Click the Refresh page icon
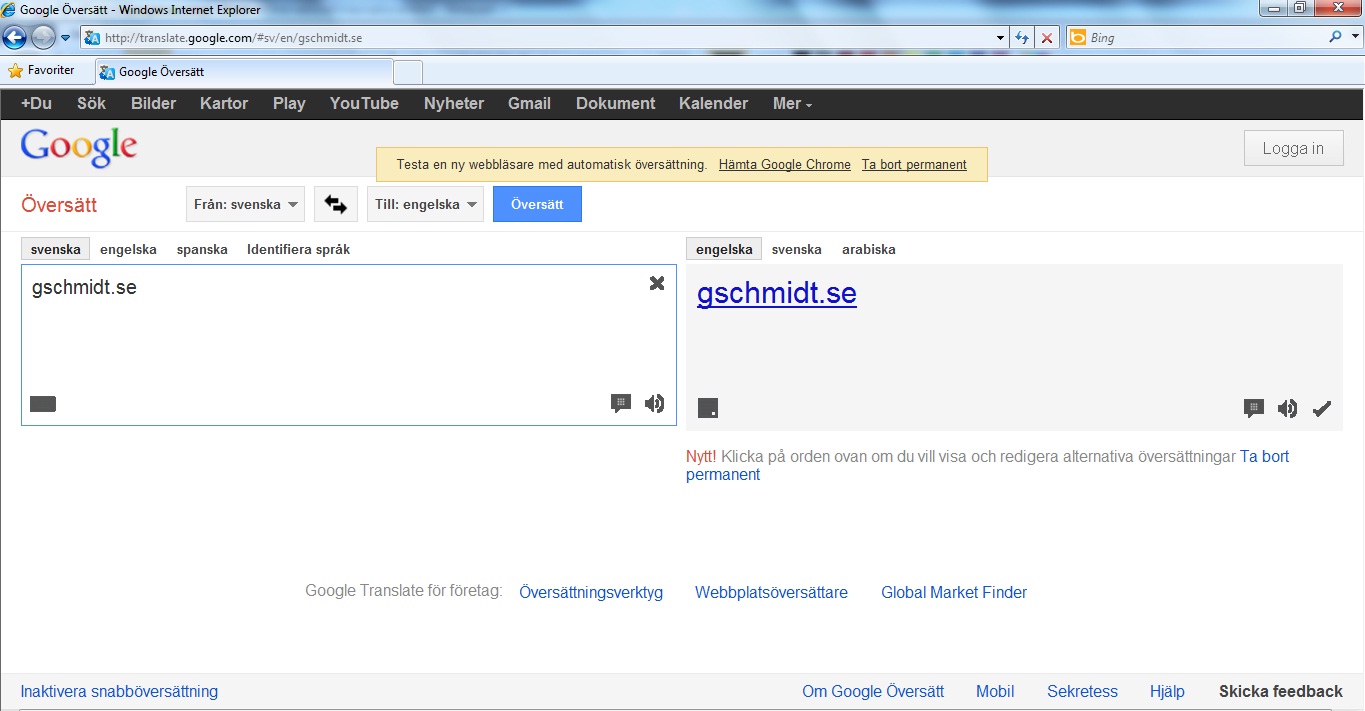Viewport: 1365px width, 711px height. click(x=1022, y=38)
